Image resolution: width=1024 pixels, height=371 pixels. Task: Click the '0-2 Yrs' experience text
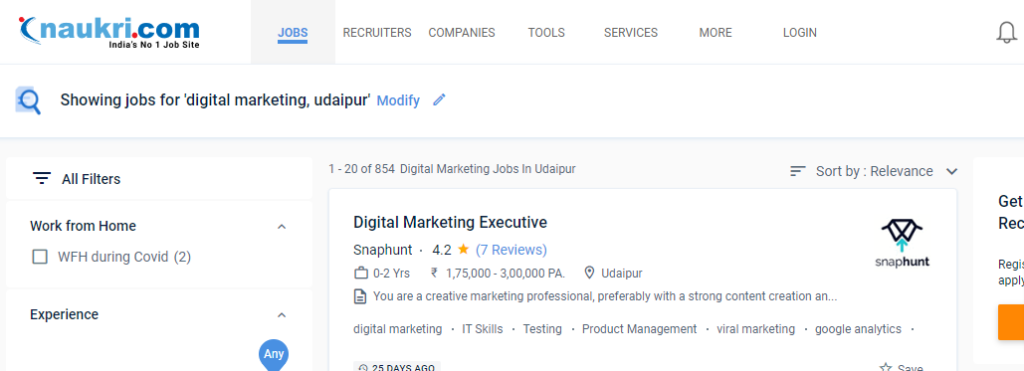point(391,273)
